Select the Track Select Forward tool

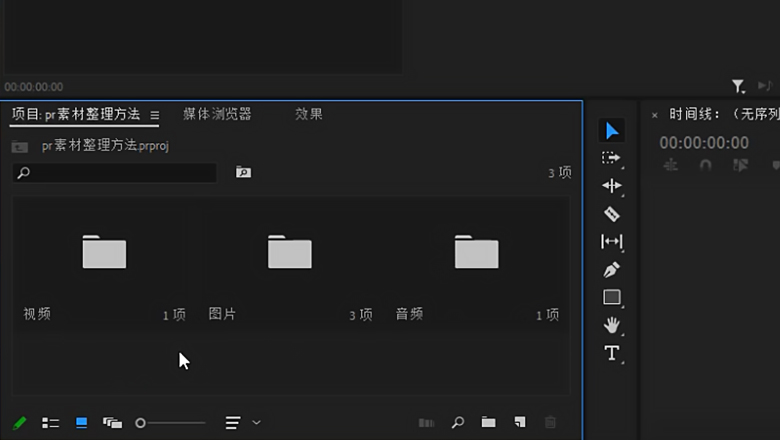[612, 158]
